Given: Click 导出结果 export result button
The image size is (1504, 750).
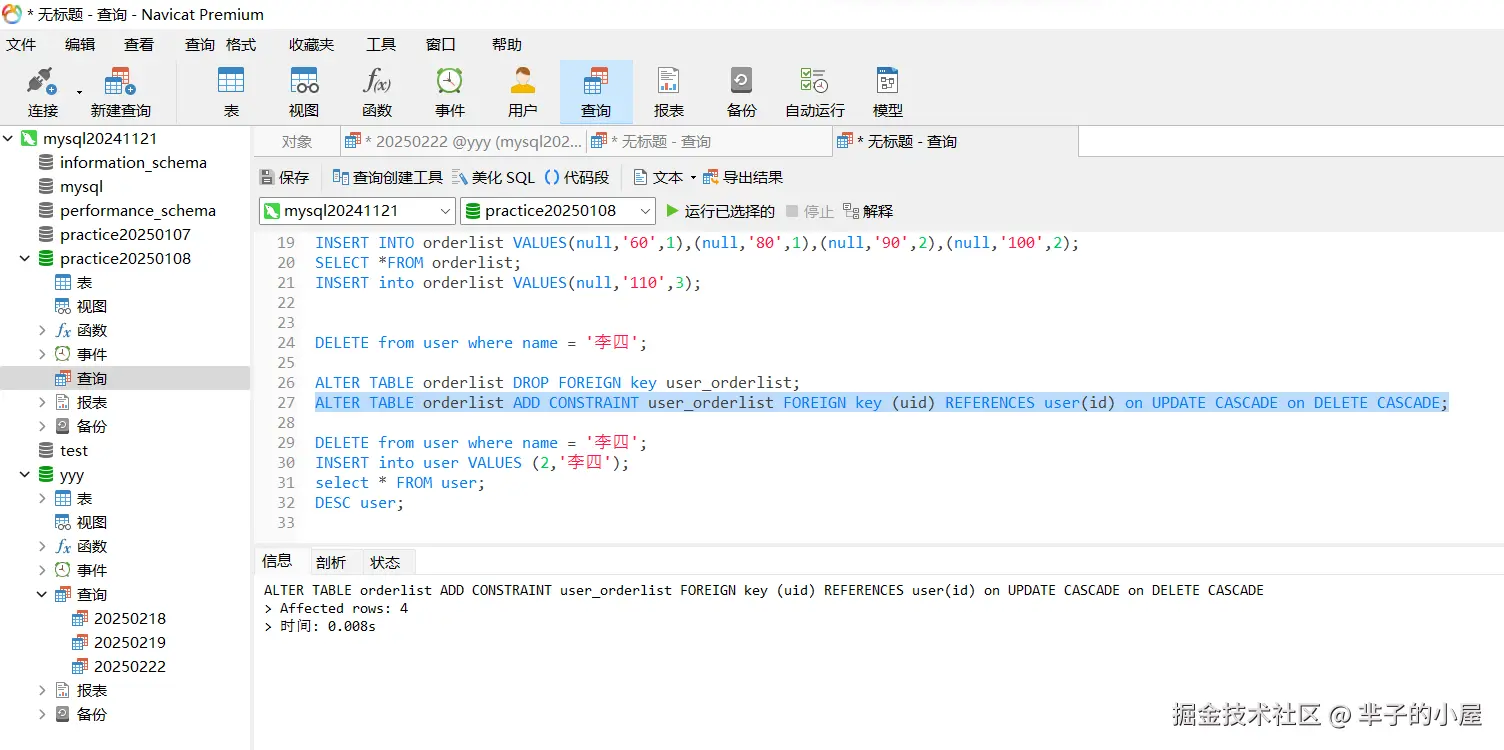Looking at the screenshot, I should pyautogui.click(x=743, y=177).
